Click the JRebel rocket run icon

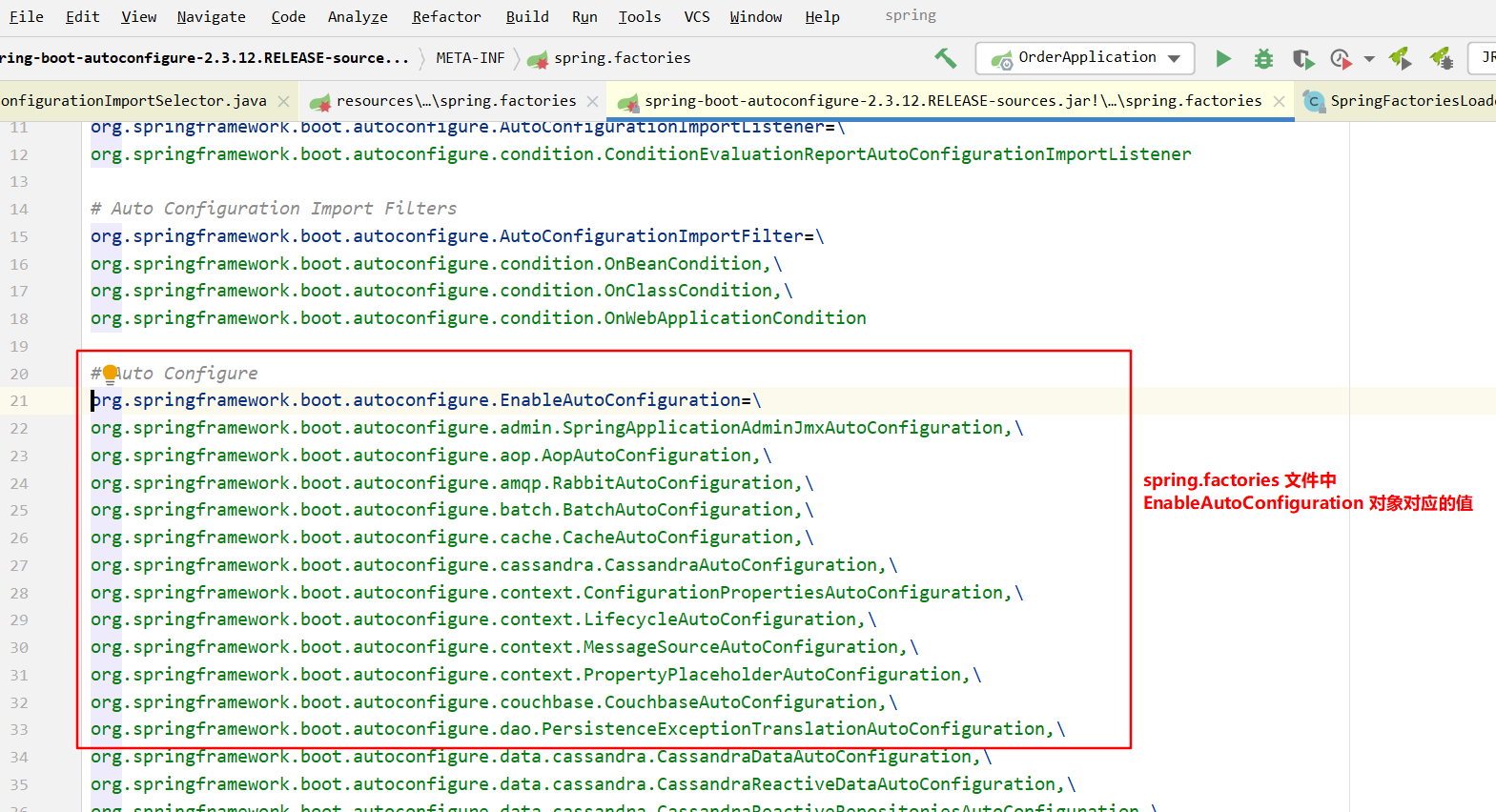1400,59
